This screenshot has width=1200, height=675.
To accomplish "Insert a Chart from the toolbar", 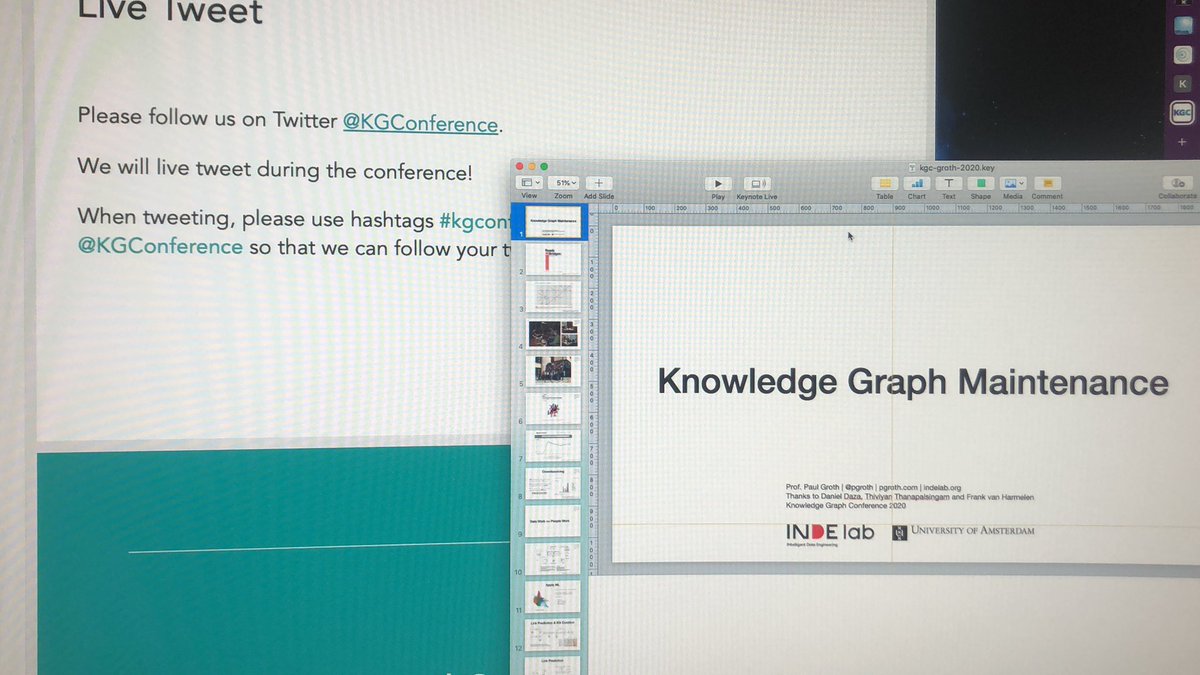I will coord(917,184).
